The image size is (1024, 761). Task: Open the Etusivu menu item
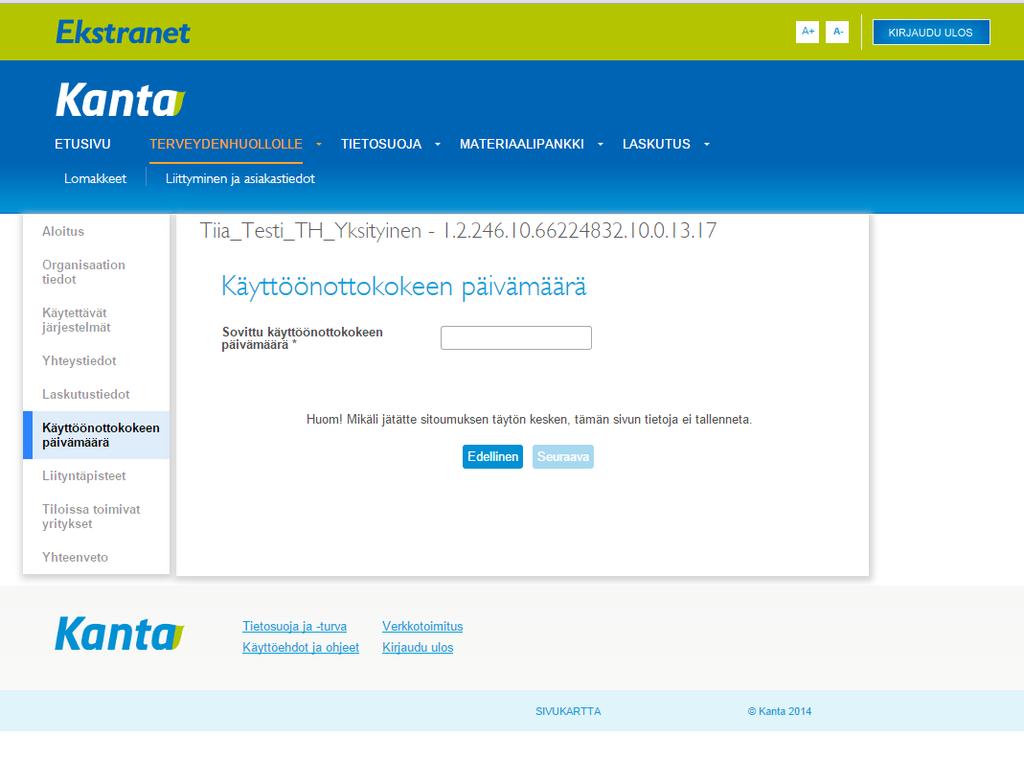point(82,144)
